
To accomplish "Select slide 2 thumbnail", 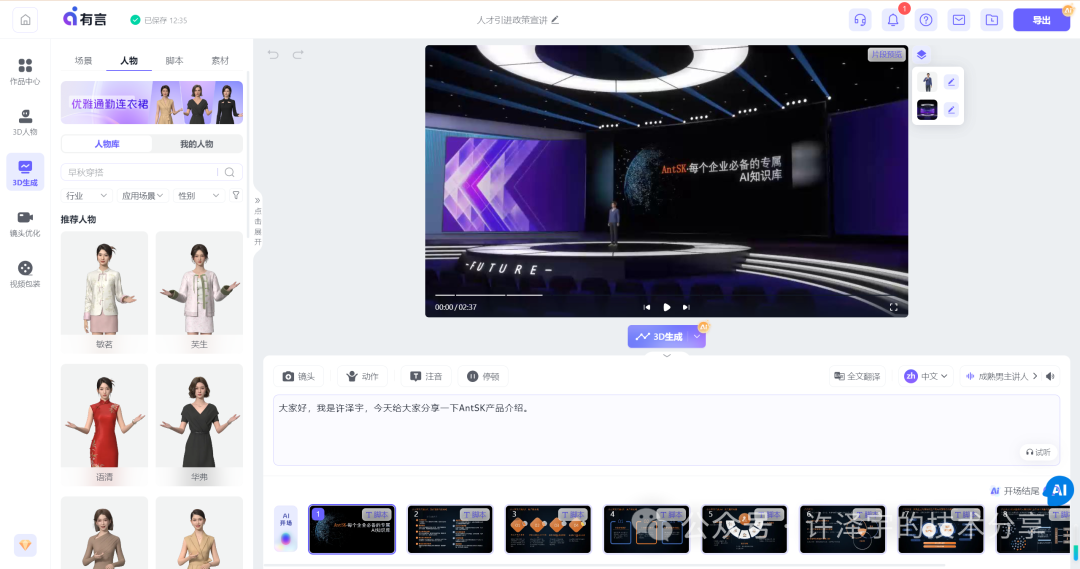I will [x=450, y=529].
